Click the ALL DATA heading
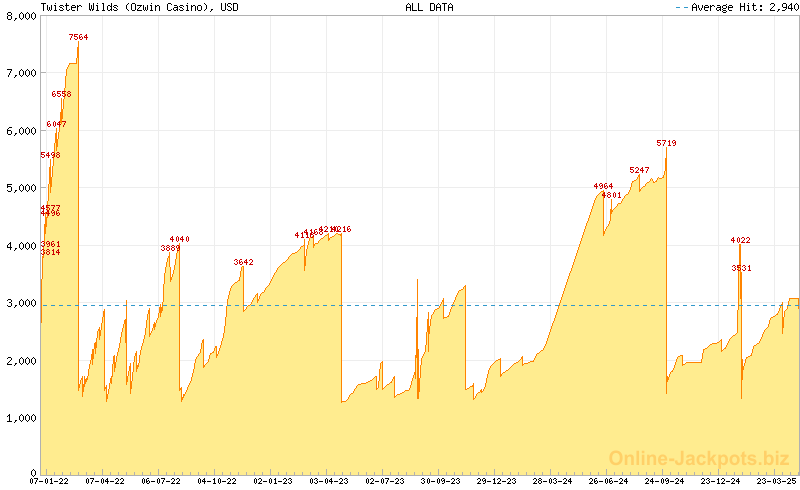 (429, 7)
